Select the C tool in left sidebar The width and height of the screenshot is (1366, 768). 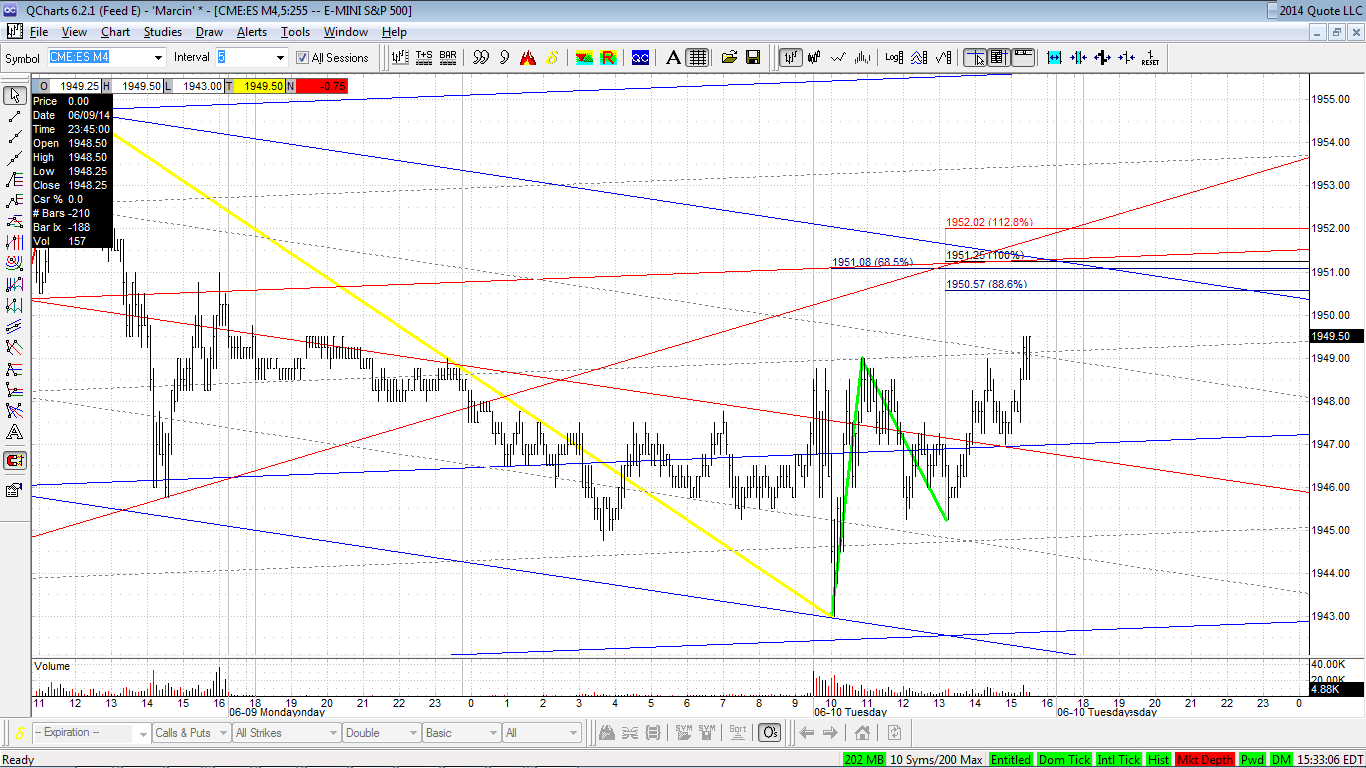pyautogui.click(x=15, y=460)
